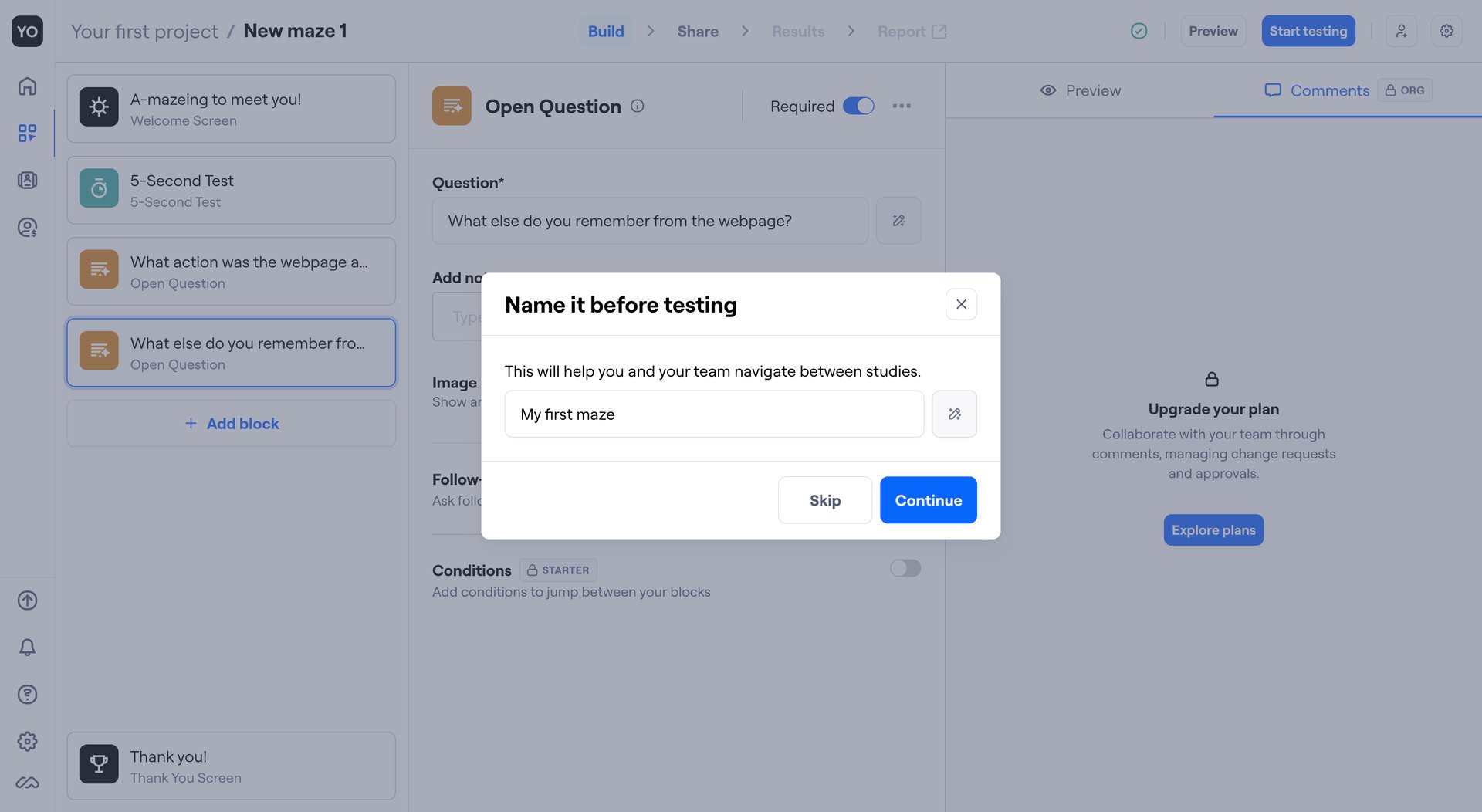Viewport: 1482px width, 812px height.
Task: Open the ORG visibility selector
Action: [x=1404, y=90]
